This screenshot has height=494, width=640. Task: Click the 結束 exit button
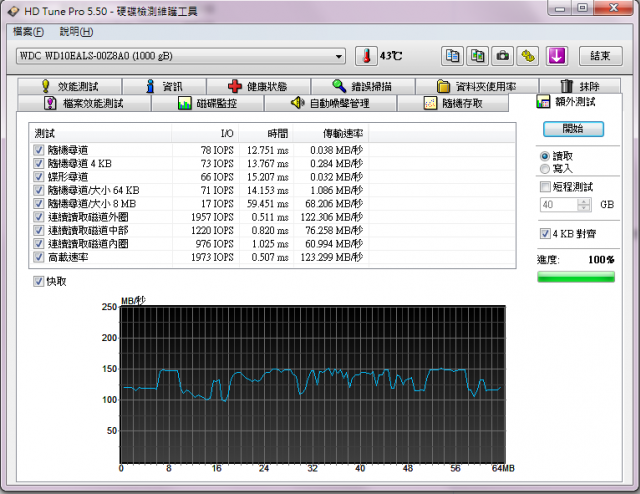pyautogui.click(x=600, y=56)
